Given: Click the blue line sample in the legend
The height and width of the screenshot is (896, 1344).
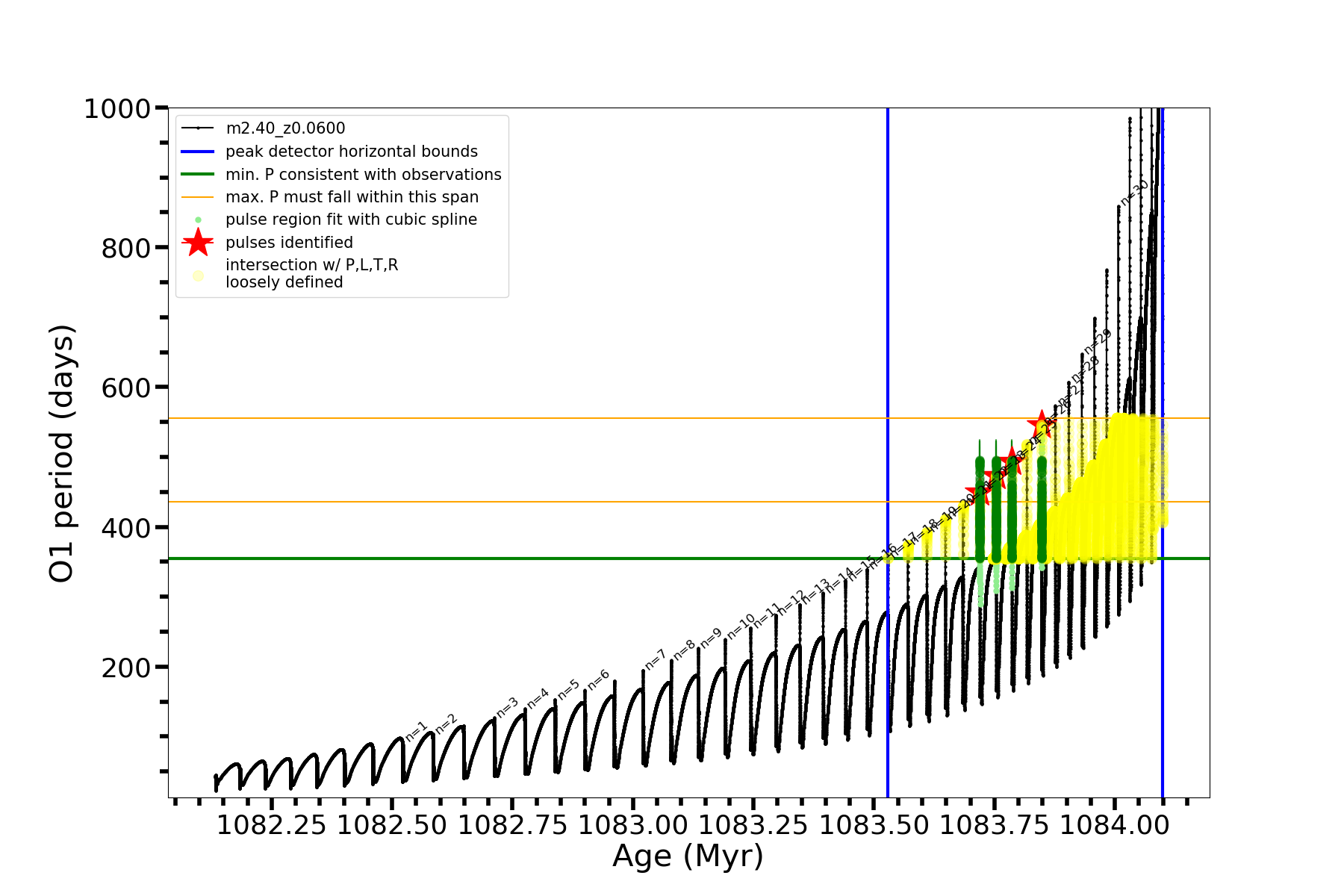Looking at the screenshot, I should (198, 152).
